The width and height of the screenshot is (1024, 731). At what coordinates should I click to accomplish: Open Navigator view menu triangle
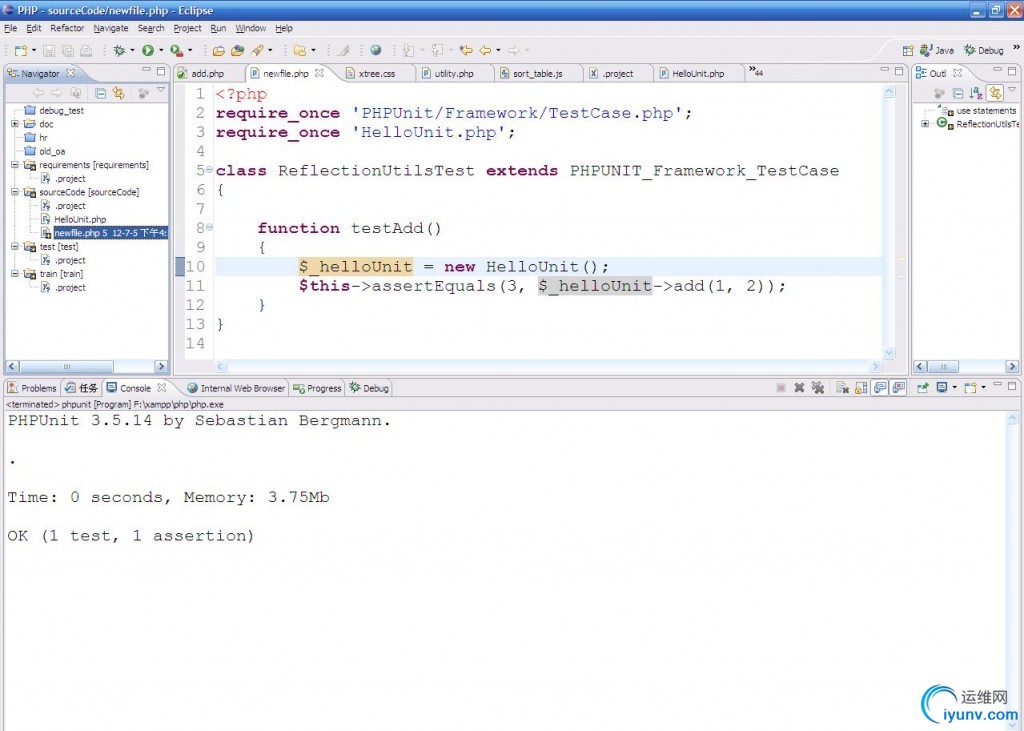pyautogui.click(x=161, y=91)
